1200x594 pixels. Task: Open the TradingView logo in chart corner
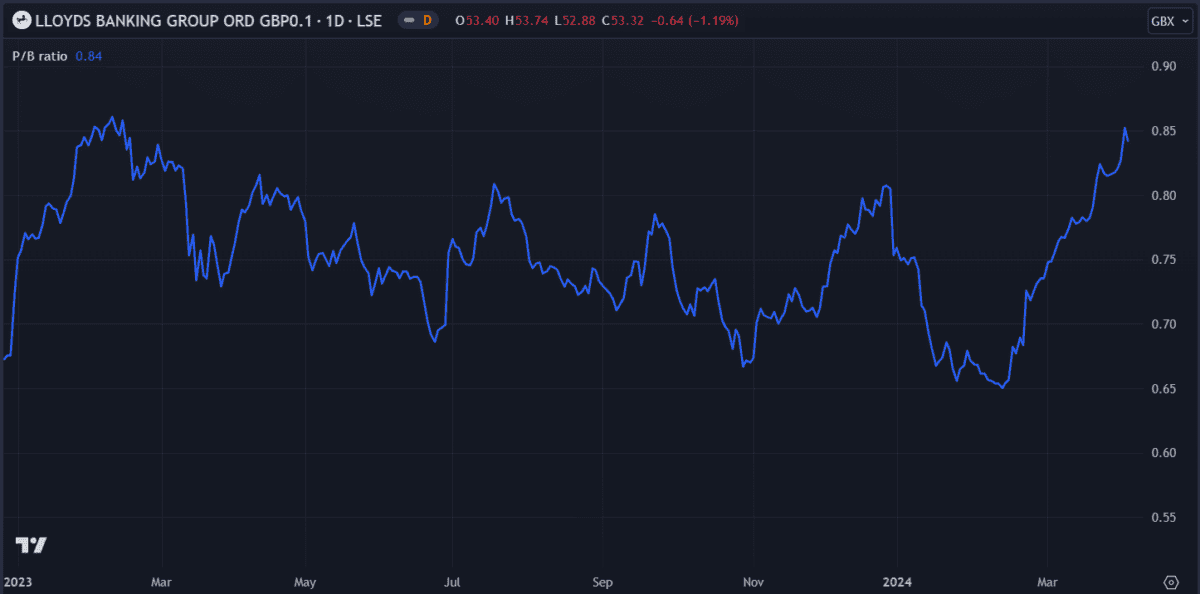click(x=31, y=545)
